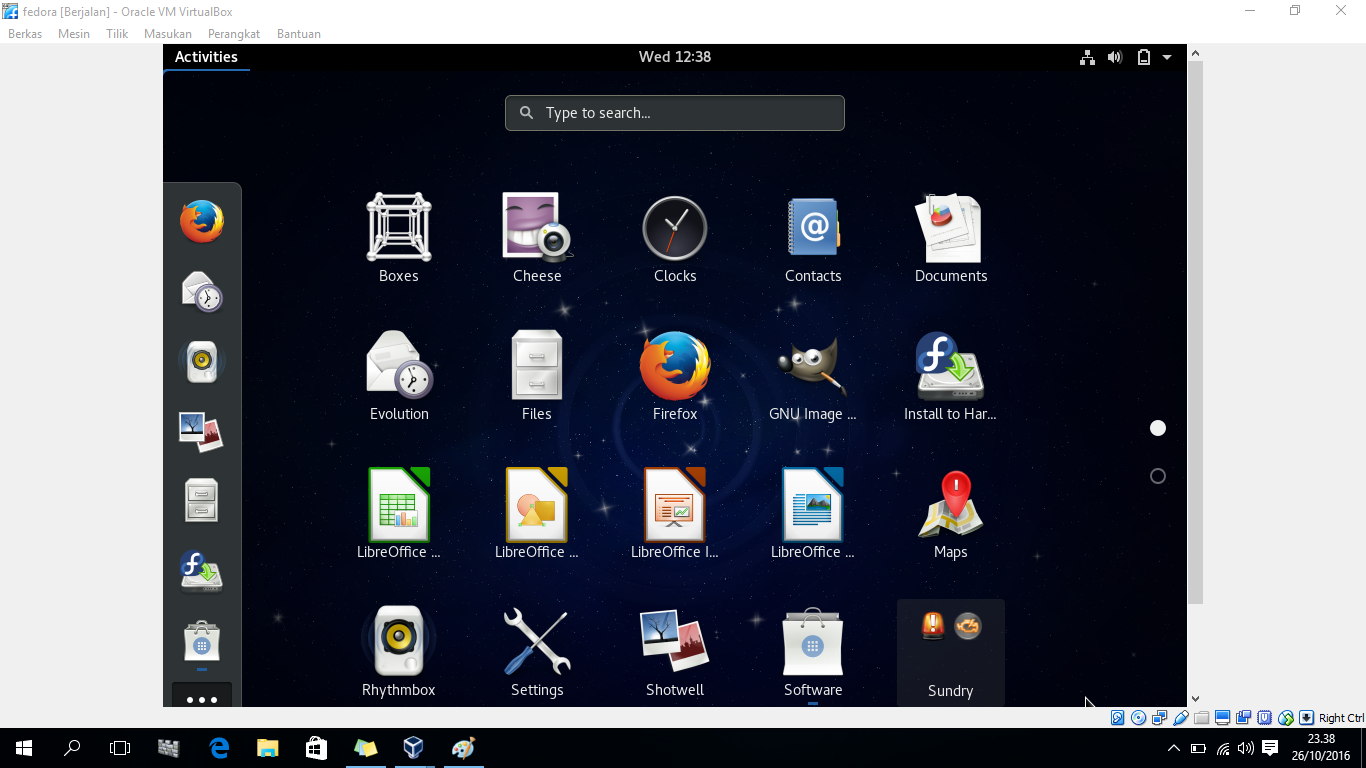This screenshot has width=1366, height=768.
Task: Click Right Ctrl host key indicator
Action: tap(1341, 718)
